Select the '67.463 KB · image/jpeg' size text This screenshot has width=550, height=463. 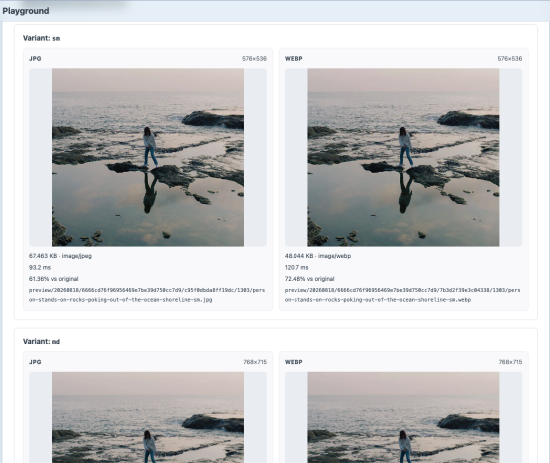point(60,256)
